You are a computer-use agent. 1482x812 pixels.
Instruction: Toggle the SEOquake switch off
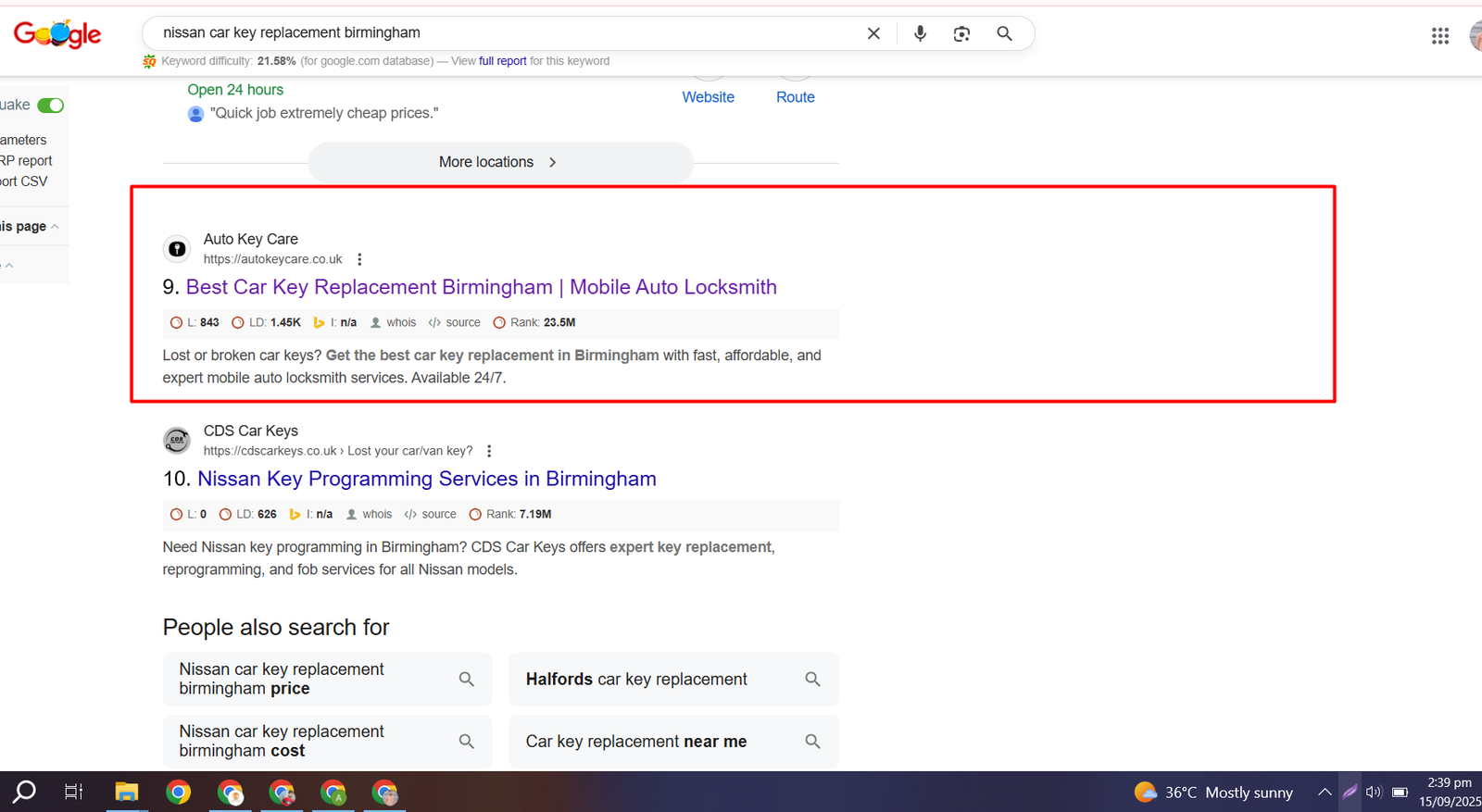[x=51, y=106]
